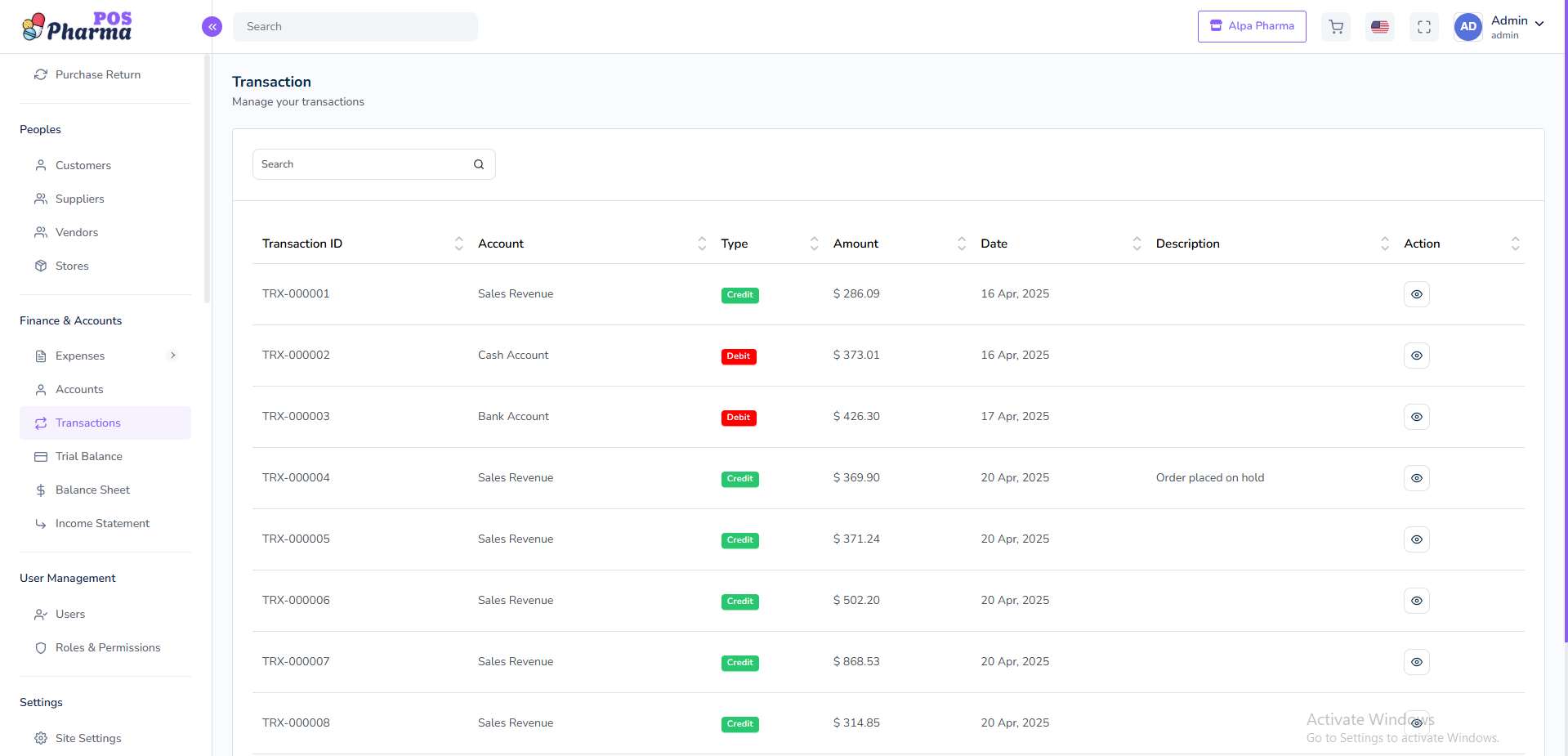Click the US flag language icon

tap(1380, 27)
